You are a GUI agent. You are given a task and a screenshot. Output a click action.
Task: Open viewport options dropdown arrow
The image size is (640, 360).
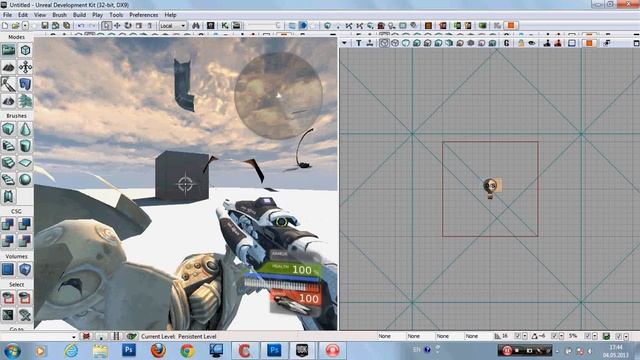pos(344,43)
